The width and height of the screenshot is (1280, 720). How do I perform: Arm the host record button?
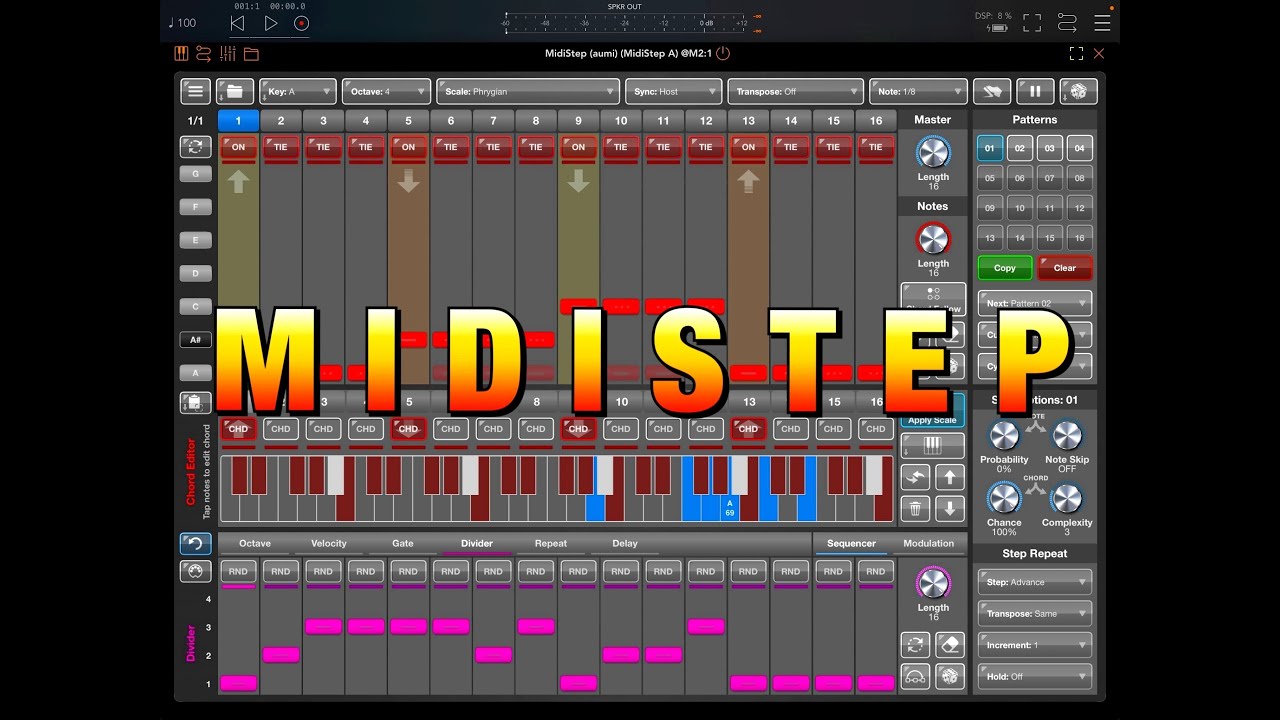coord(302,23)
